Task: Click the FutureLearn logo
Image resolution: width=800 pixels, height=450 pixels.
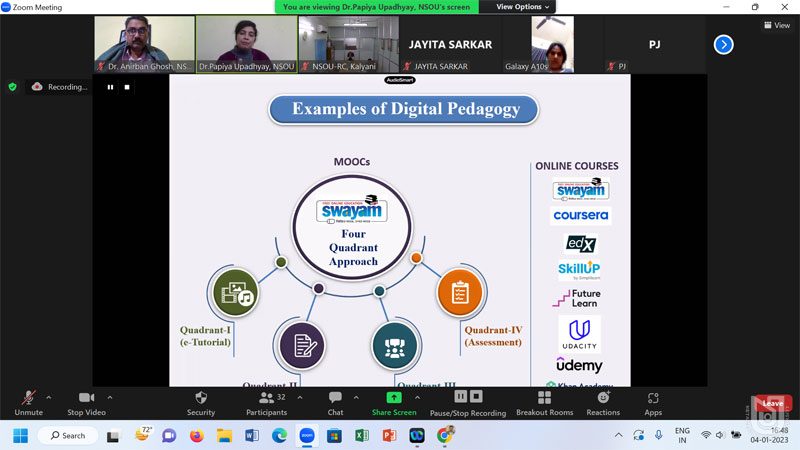Action: 577,298
